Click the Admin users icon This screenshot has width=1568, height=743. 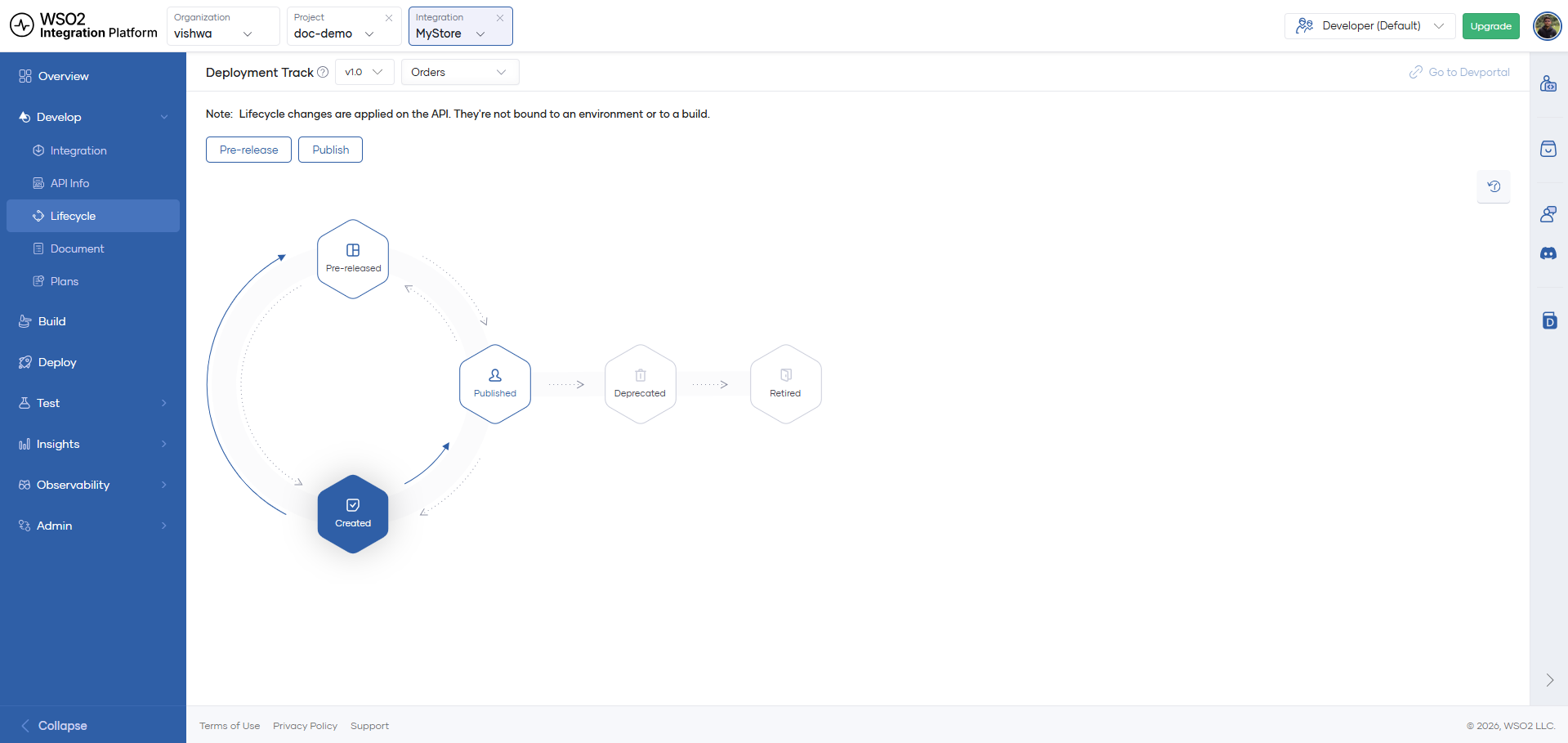25,526
